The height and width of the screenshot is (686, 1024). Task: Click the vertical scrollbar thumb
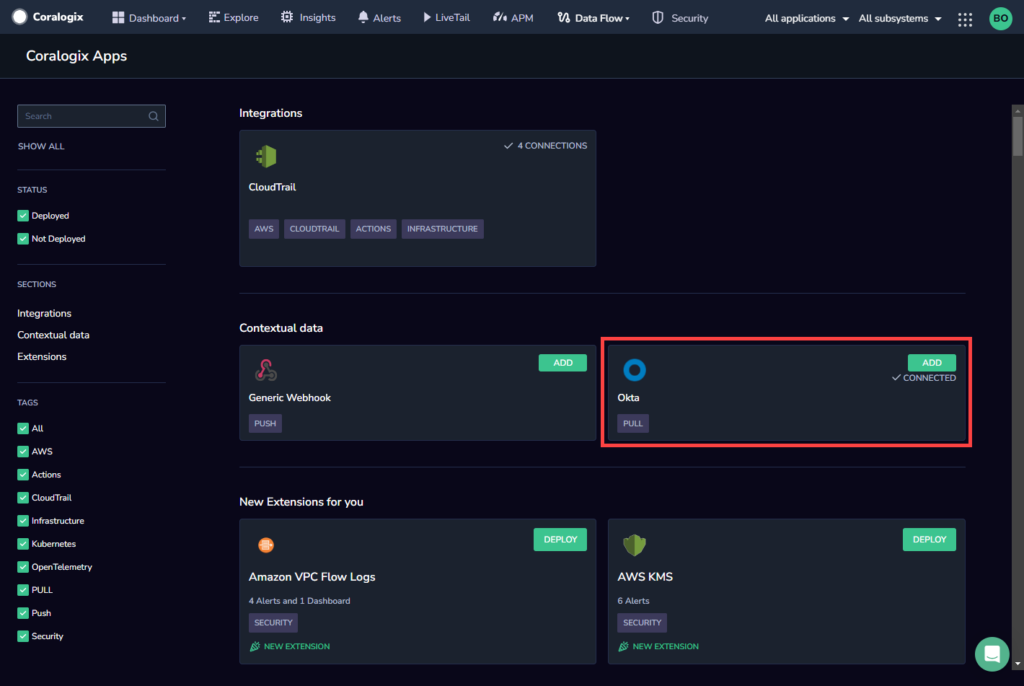[x=1017, y=136]
